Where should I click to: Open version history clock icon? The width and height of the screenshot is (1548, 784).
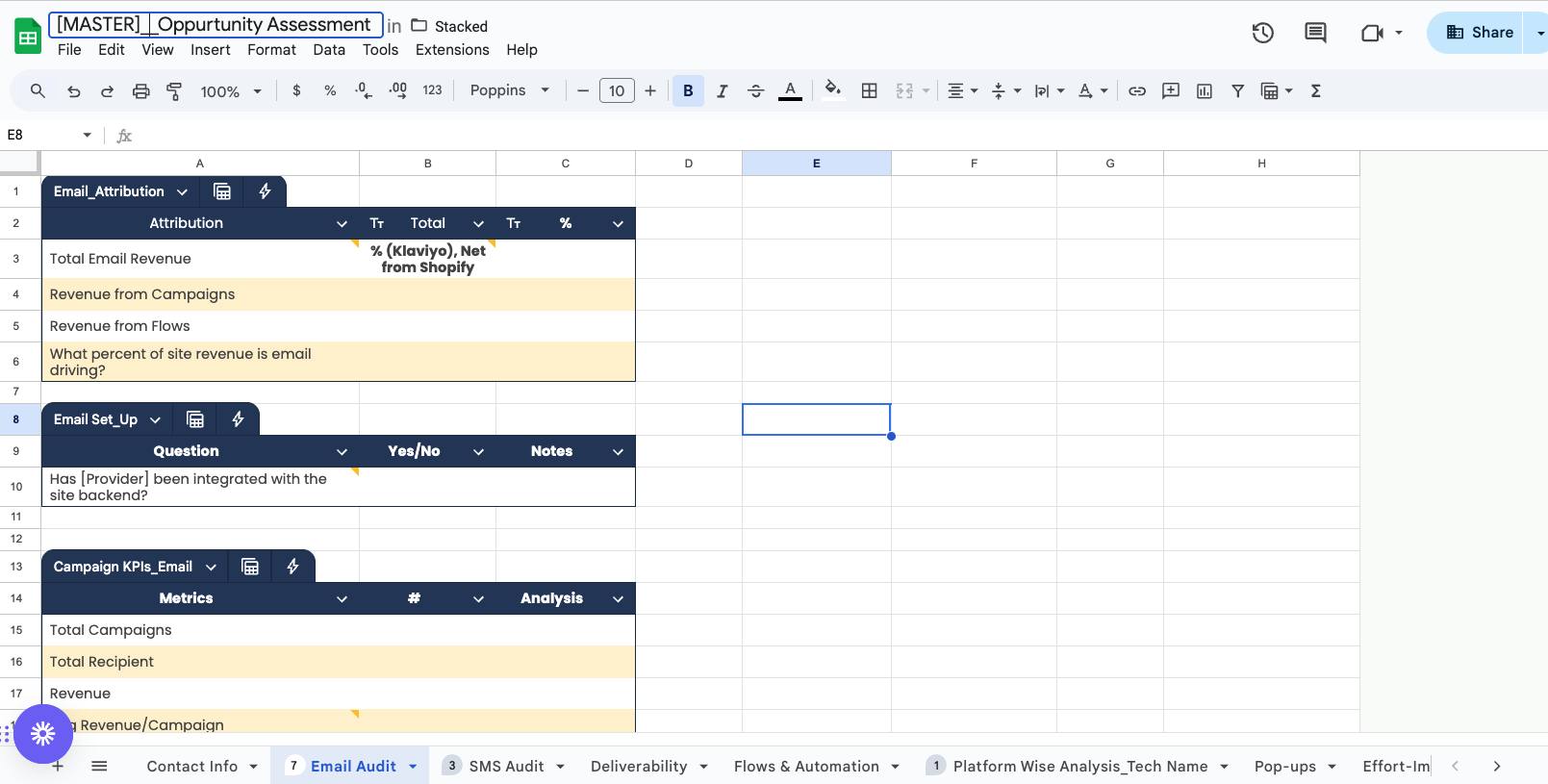[x=1262, y=33]
